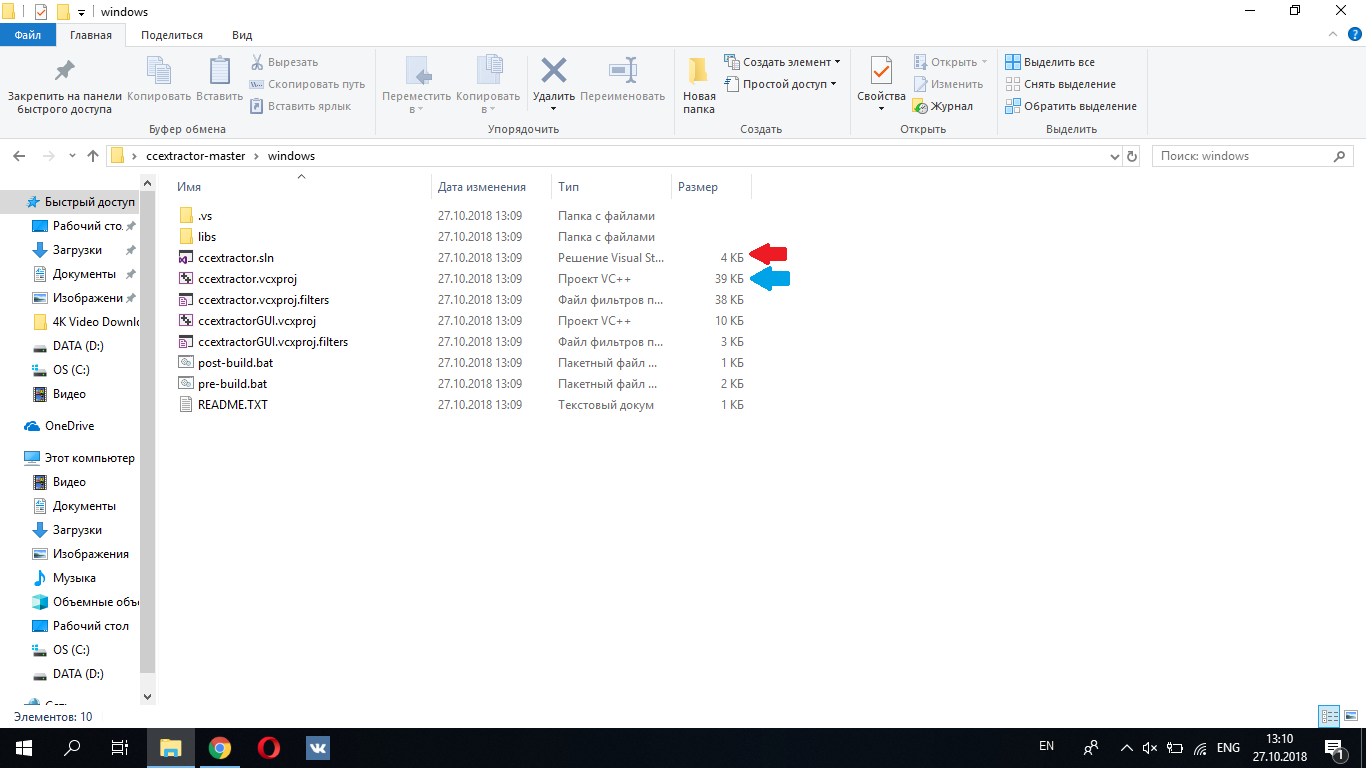
Task: Click the Select all (Выделить все) option
Action: click(1050, 62)
